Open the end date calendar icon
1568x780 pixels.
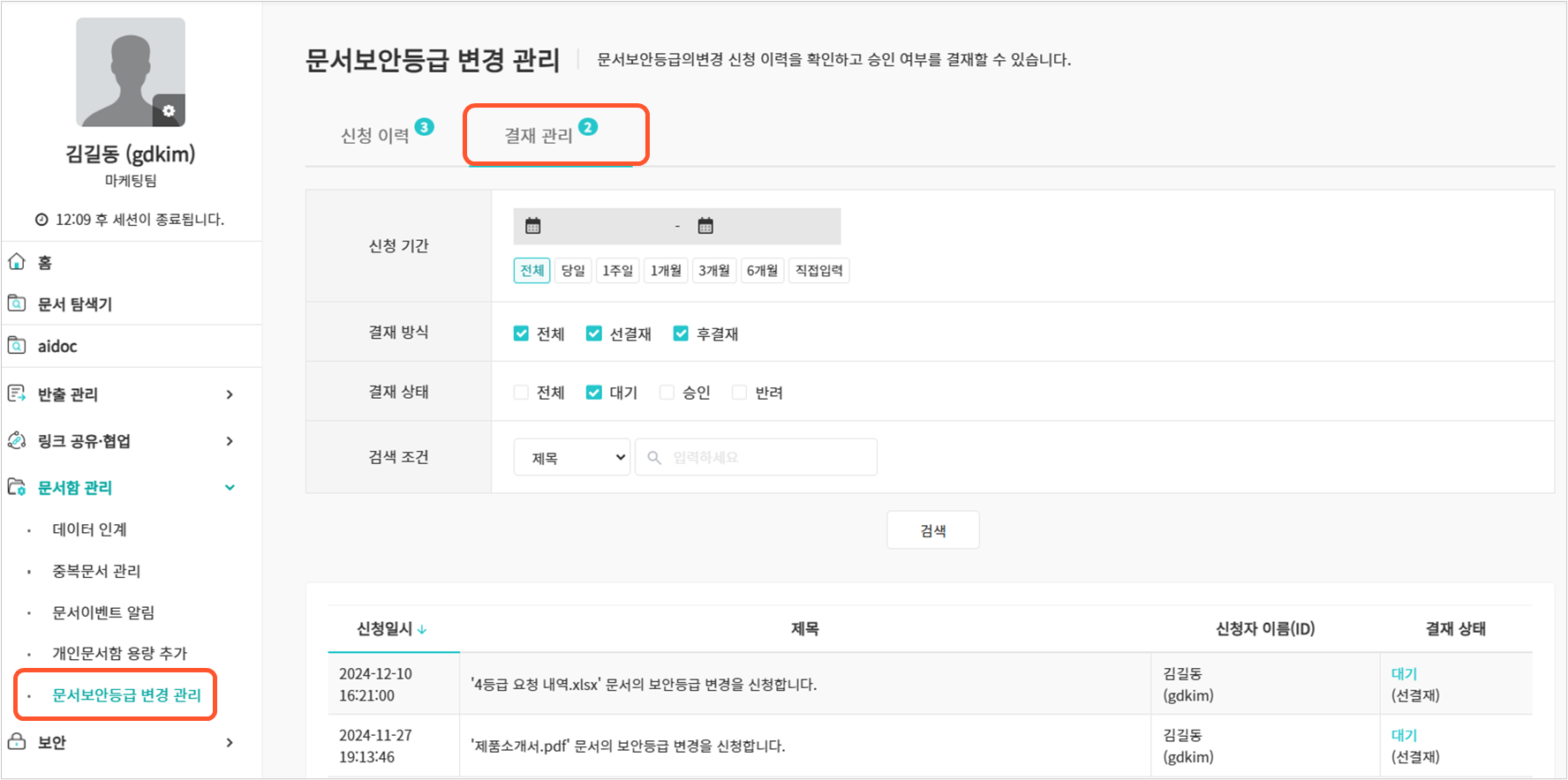[x=705, y=226]
